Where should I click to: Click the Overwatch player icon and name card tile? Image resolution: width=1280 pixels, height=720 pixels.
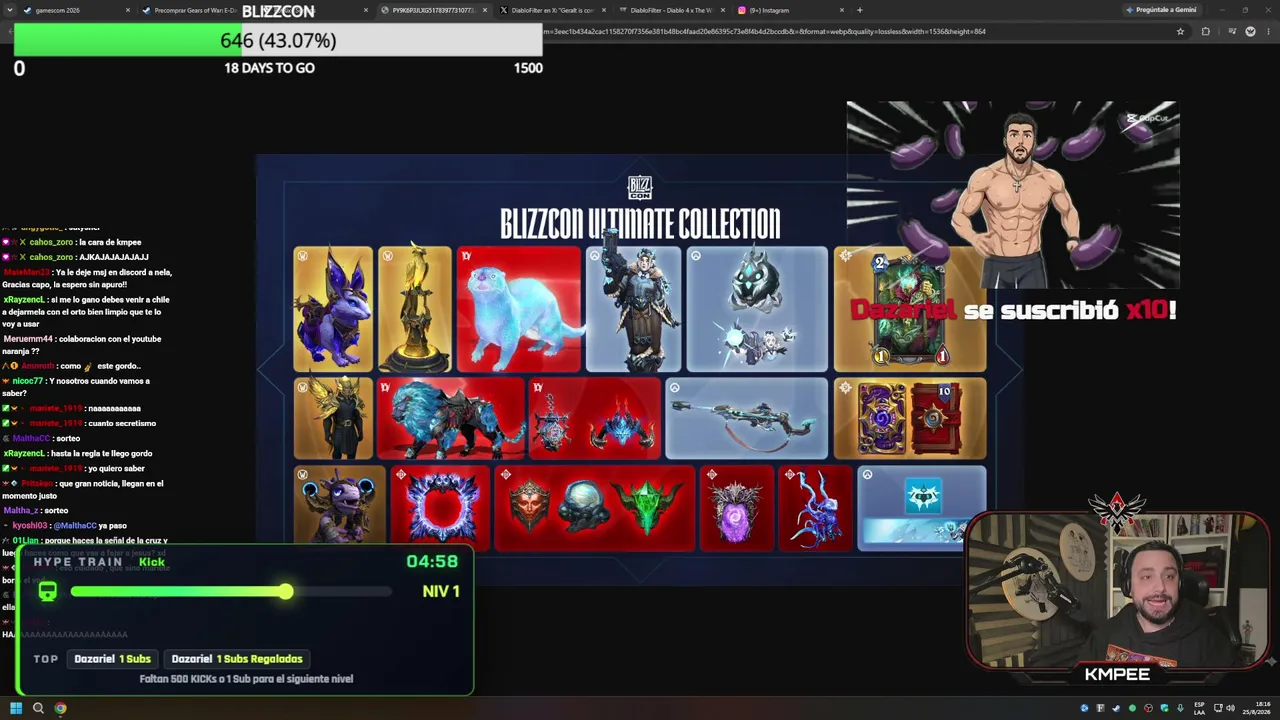coord(921,507)
